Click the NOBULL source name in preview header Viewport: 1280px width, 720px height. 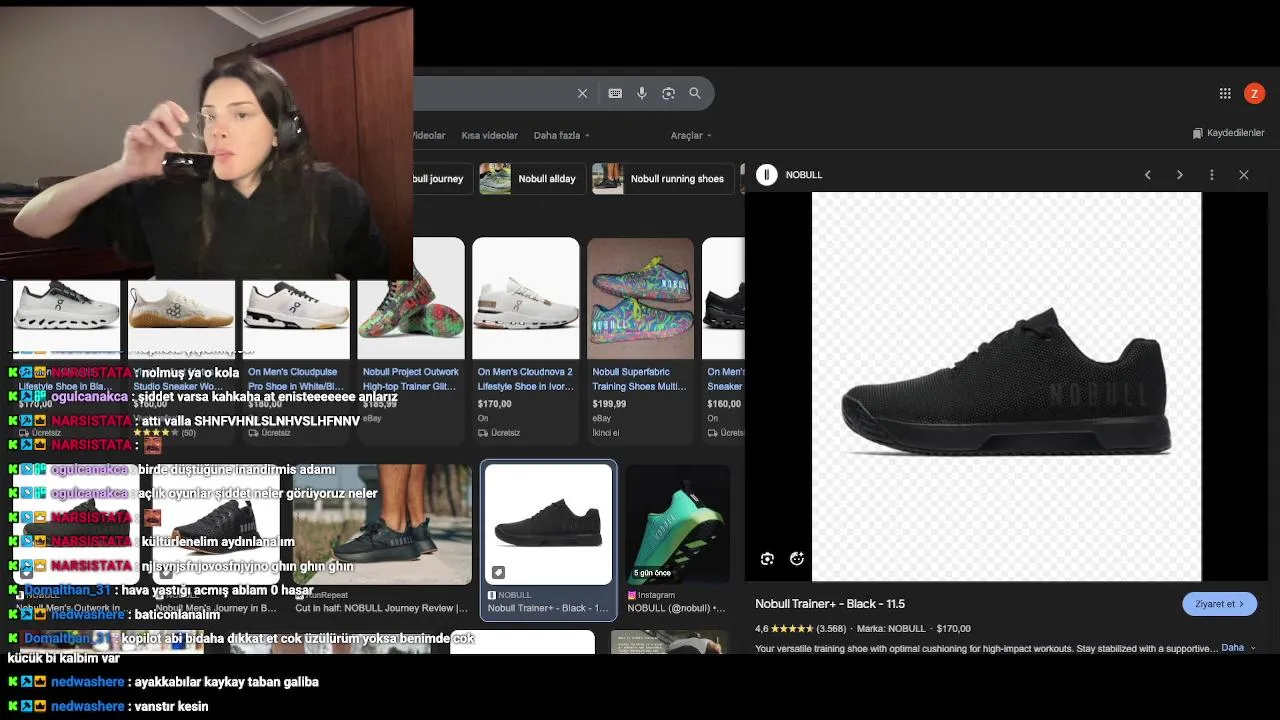click(804, 175)
